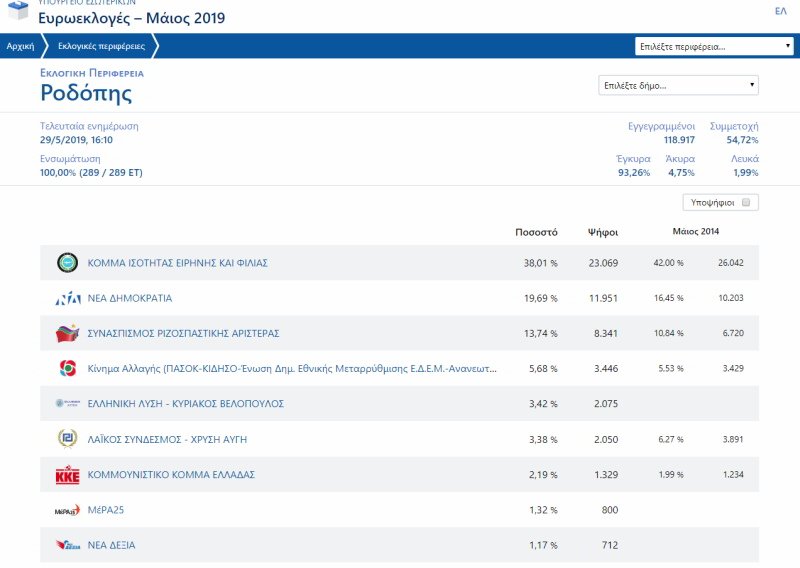Open Εκλογικές περιφέρειες breadcrumb tab

pos(101,46)
